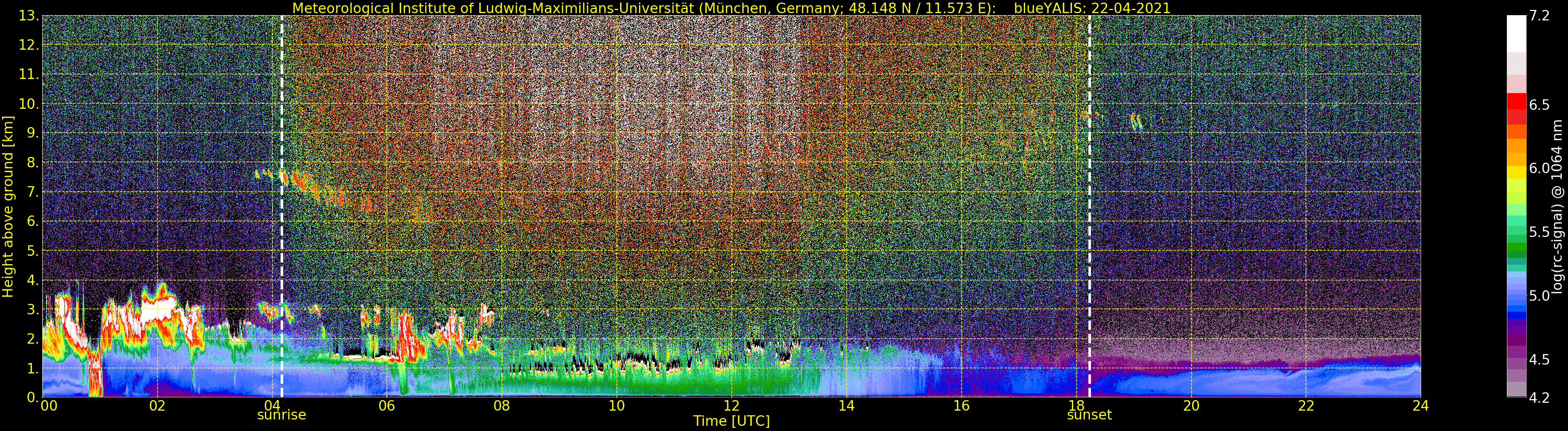This screenshot has height=431, width=1568.
Task: Click the 0. height axis tick label
Action: tap(32, 397)
